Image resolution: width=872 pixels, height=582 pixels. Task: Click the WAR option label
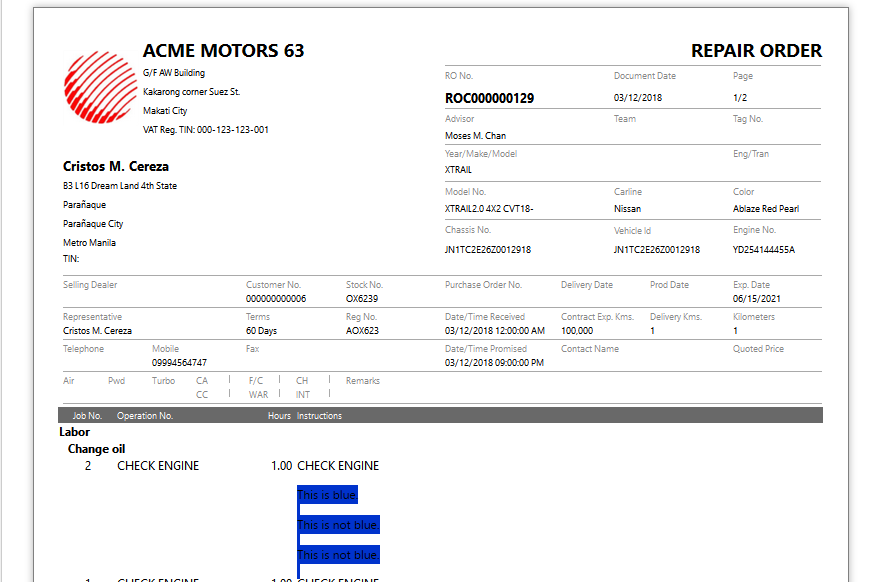point(258,395)
